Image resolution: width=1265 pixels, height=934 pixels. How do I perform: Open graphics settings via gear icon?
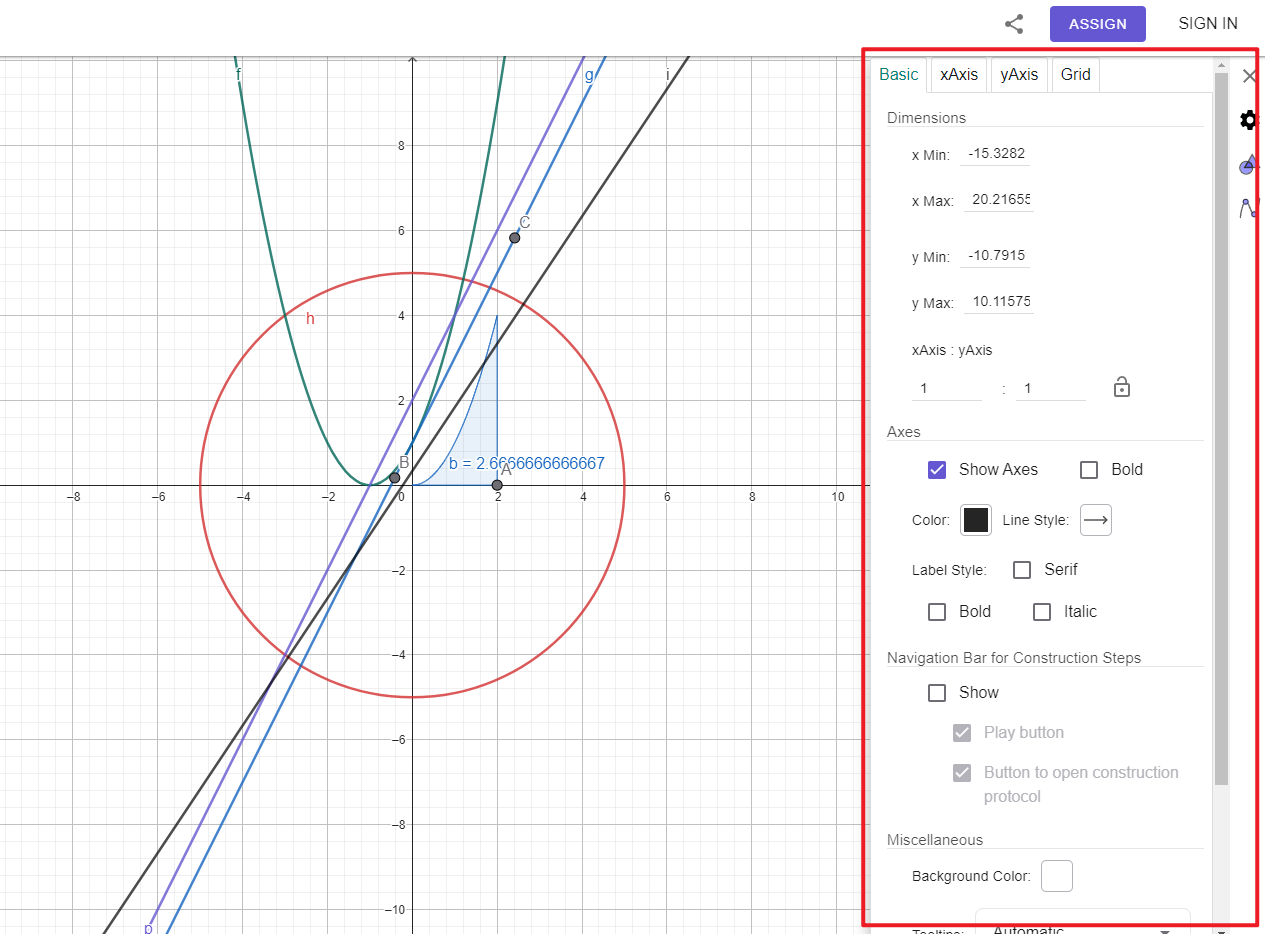tap(1249, 121)
